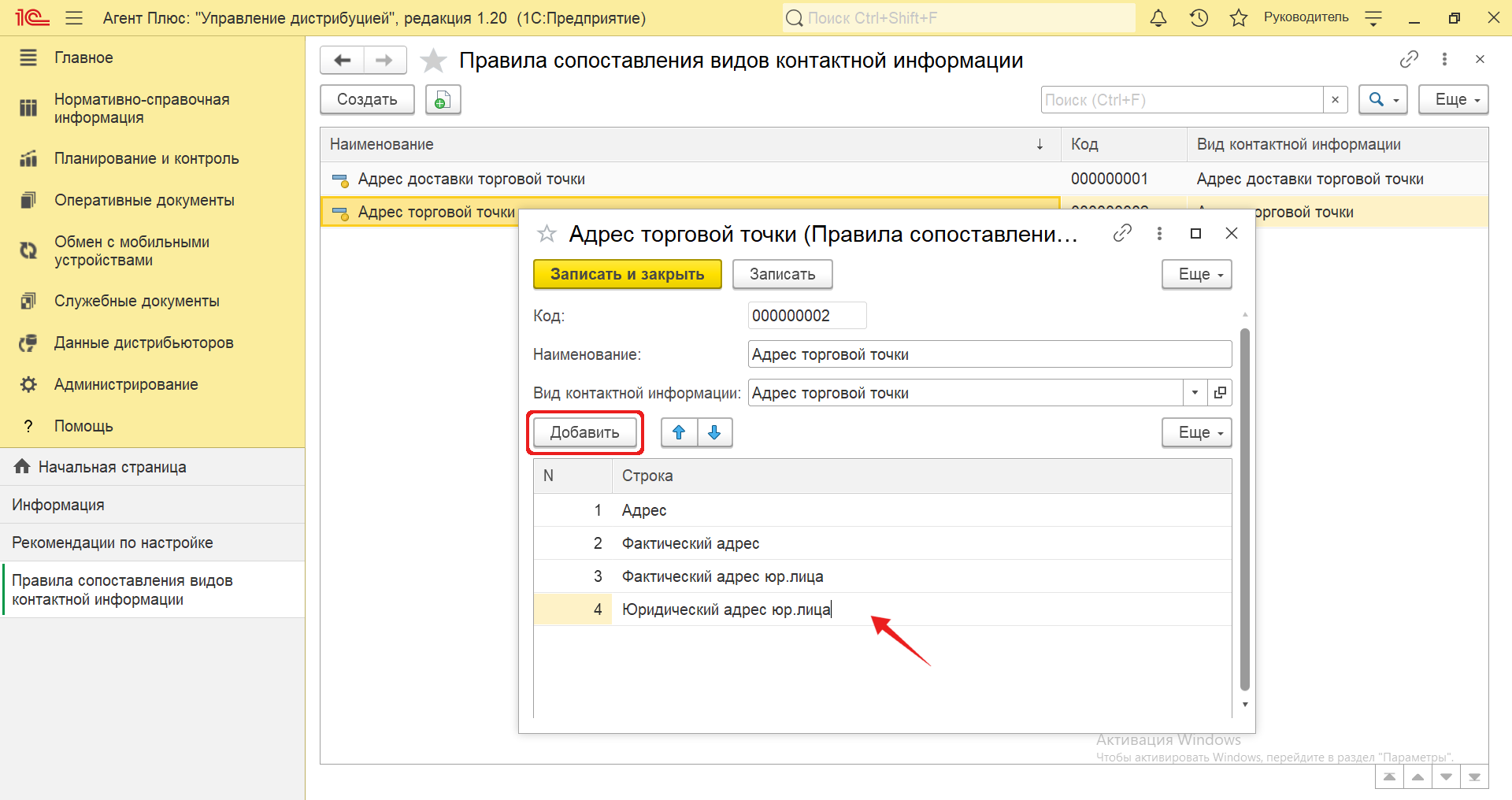Open list page three-dot menu
Viewport: 1512px width, 800px height.
pyautogui.click(x=1444, y=59)
